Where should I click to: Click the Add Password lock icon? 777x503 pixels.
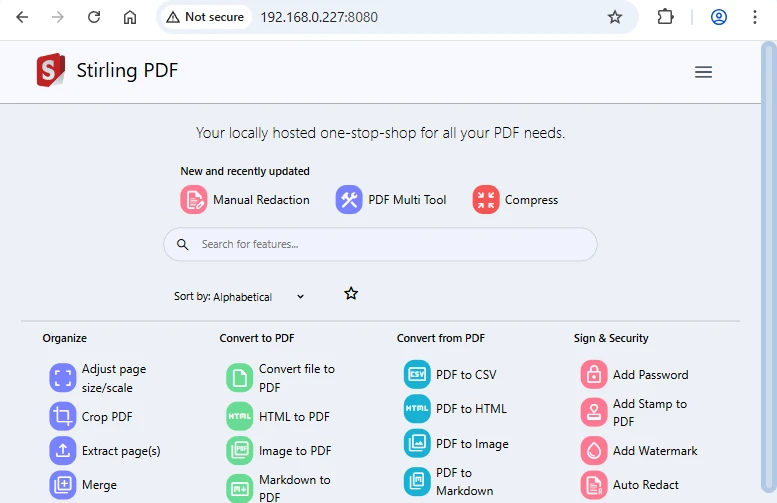[x=594, y=375]
